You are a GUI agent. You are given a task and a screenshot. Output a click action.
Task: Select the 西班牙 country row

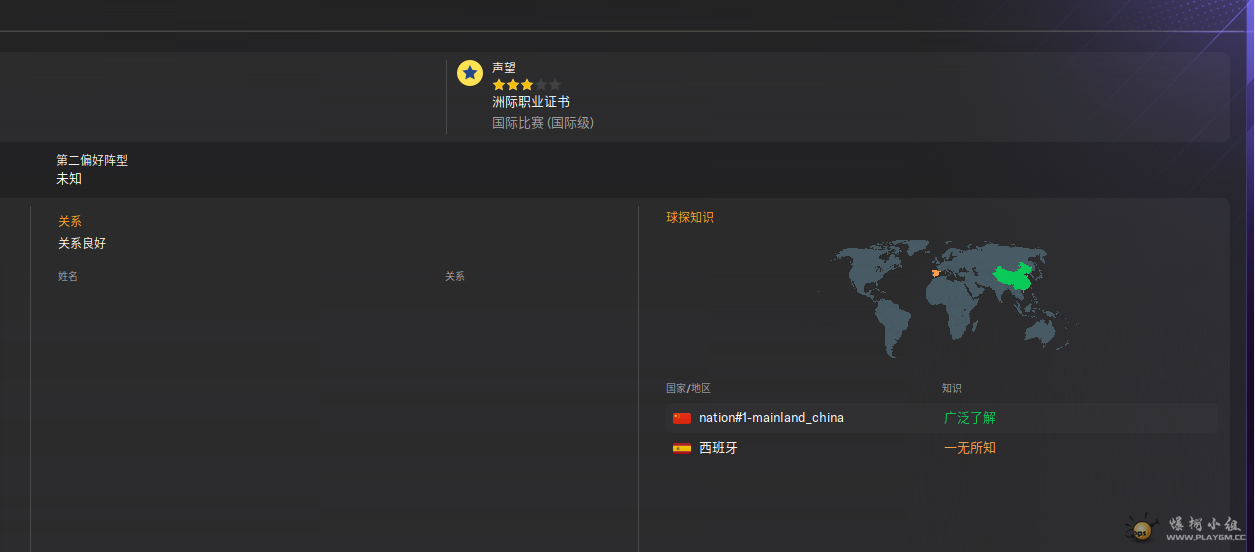(x=942, y=448)
